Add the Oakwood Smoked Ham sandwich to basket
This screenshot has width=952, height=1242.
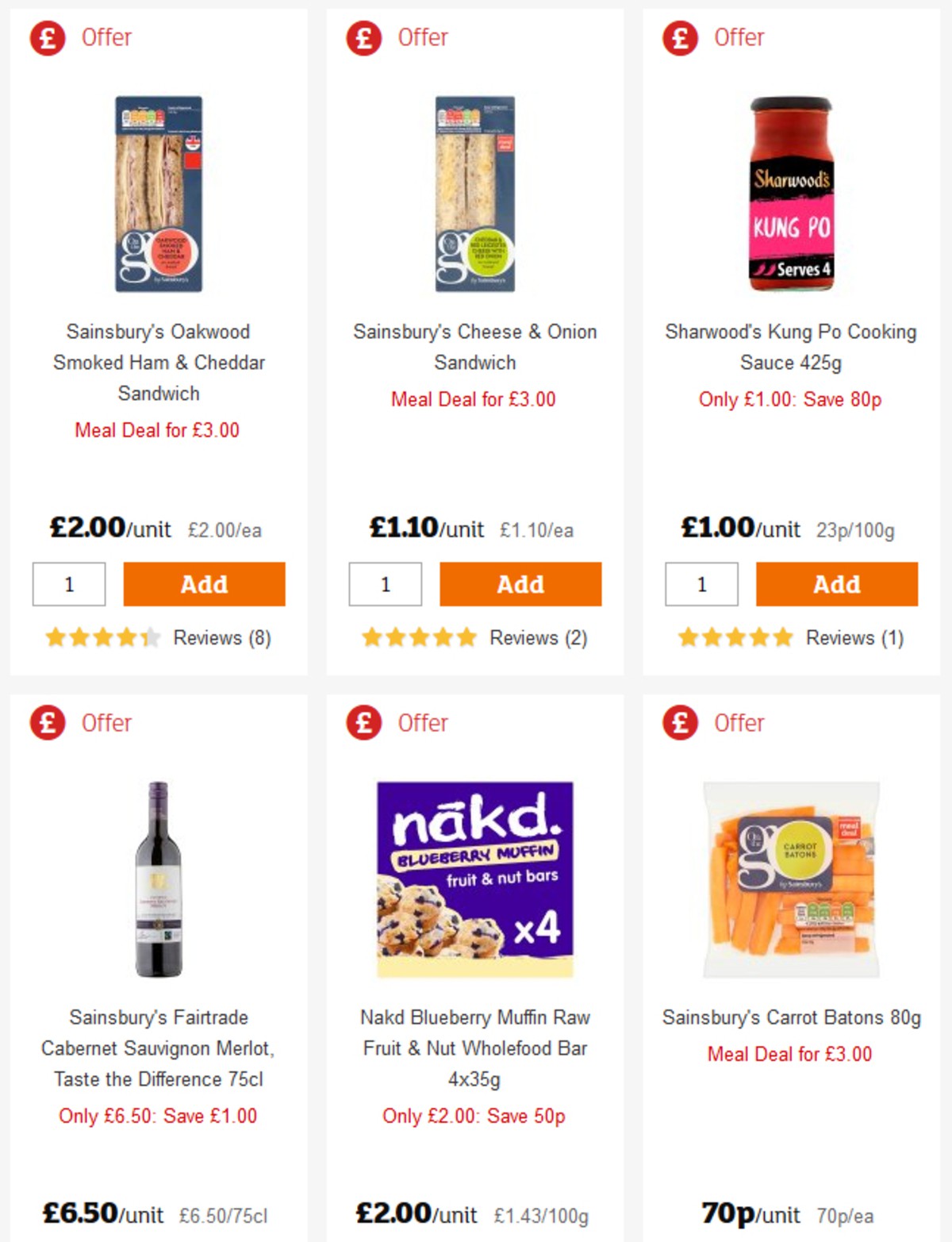point(204,584)
